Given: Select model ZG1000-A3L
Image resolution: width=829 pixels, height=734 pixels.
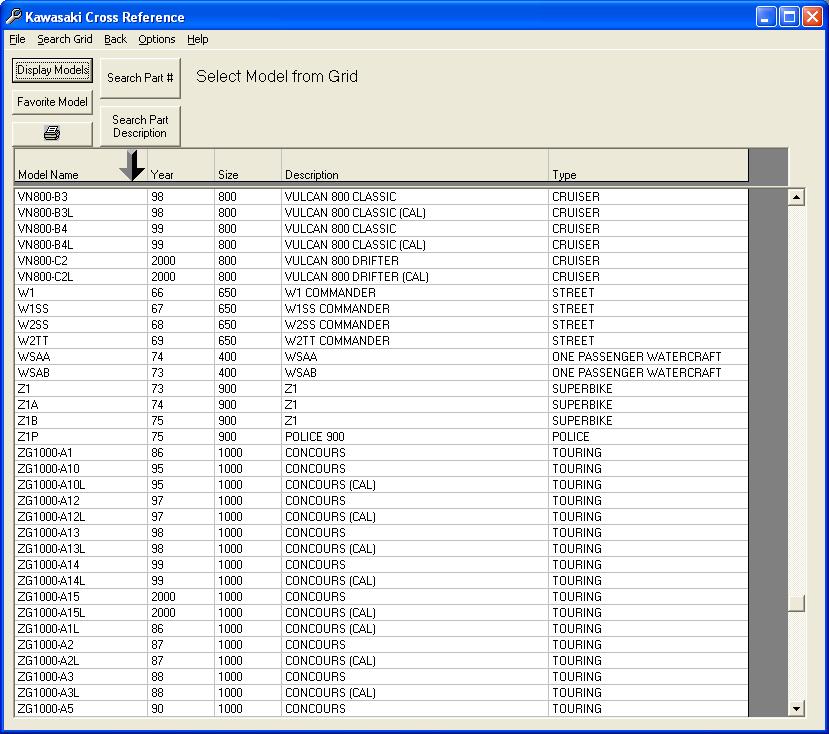Looking at the screenshot, I should [381, 693].
